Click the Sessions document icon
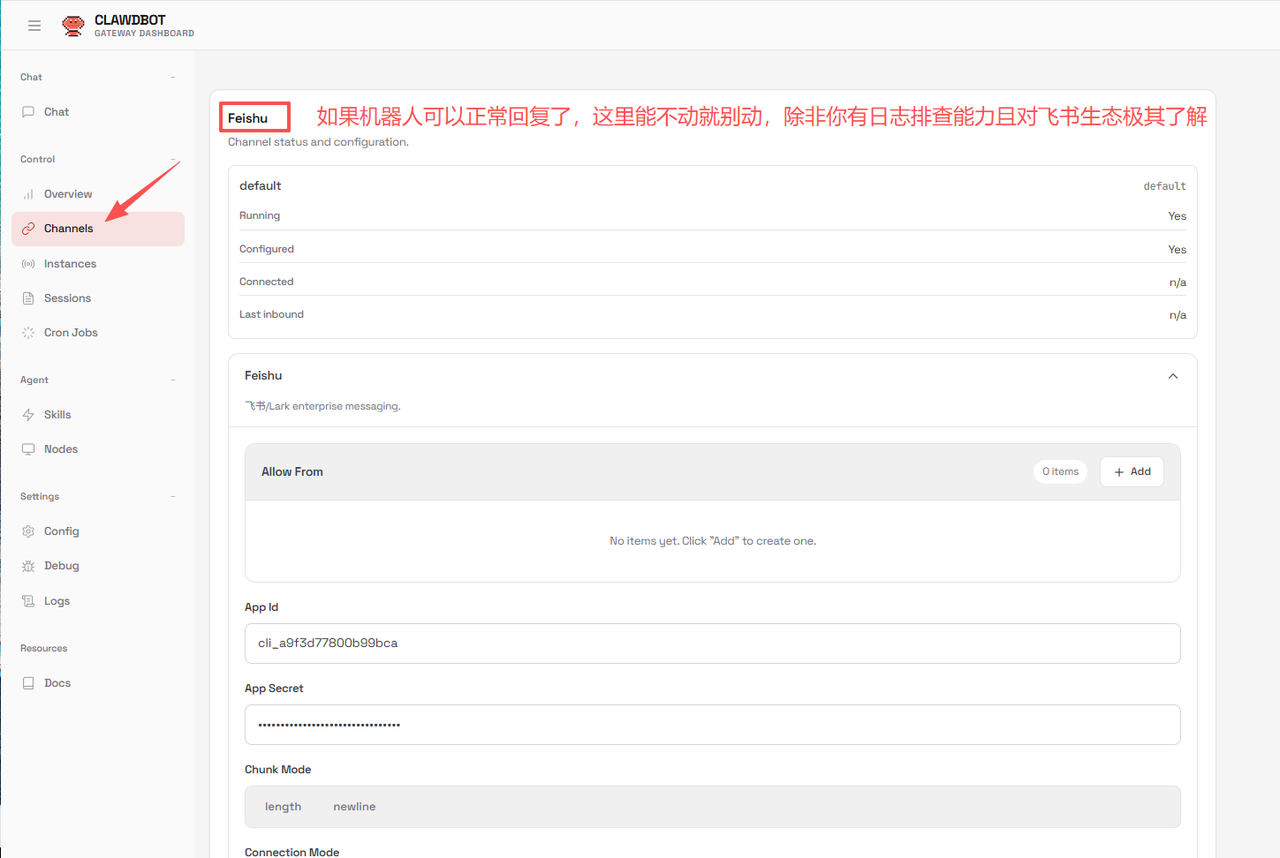Screen dimensions: 1280x858 tap(28, 298)
